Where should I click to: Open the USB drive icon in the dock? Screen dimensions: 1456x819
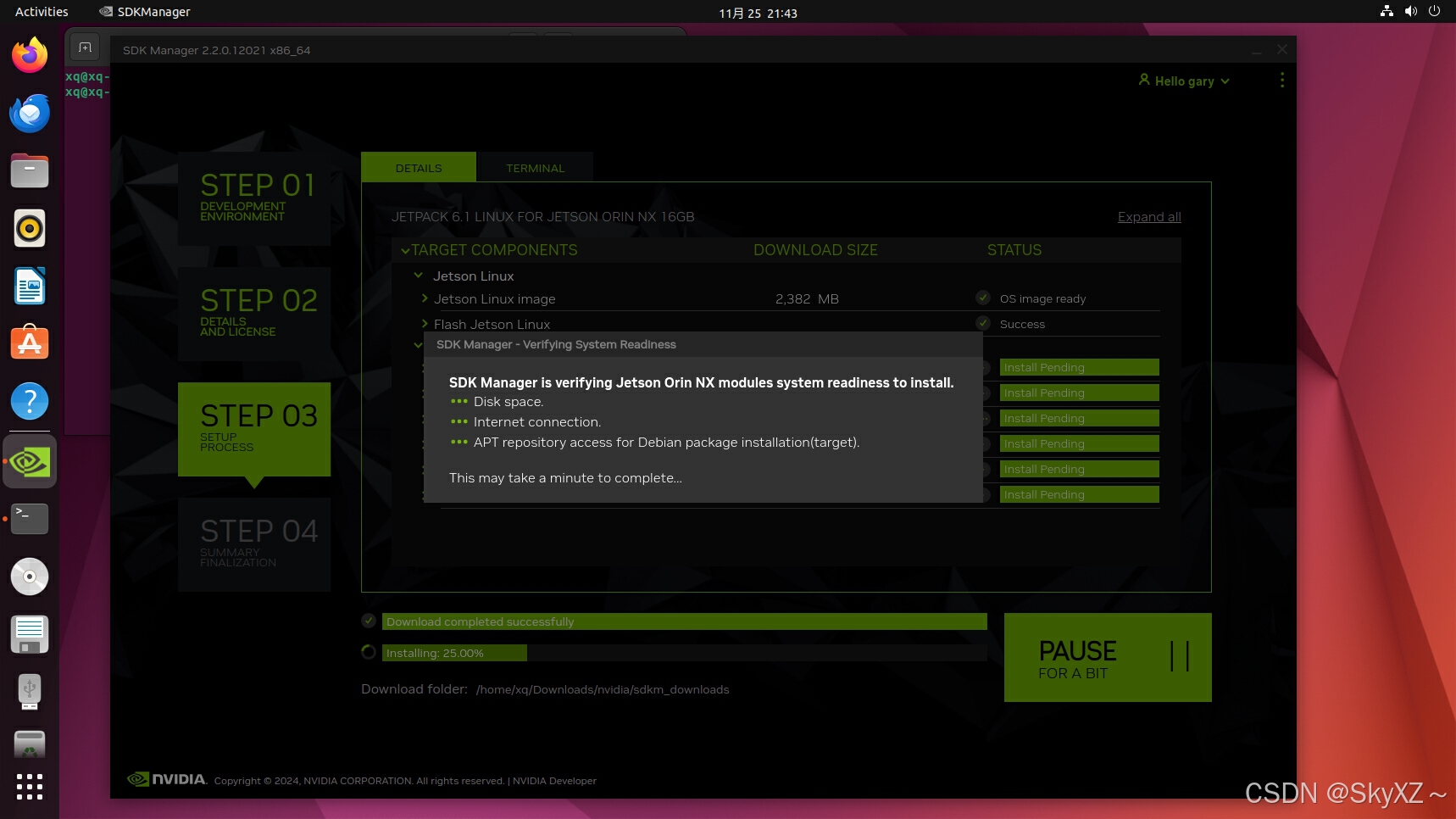30,692
